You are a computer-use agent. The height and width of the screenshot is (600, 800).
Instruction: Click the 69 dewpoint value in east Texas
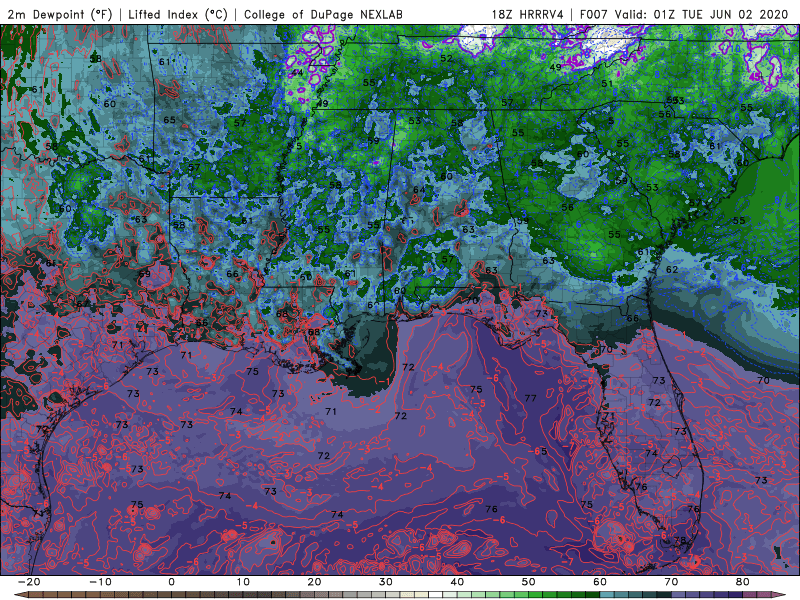(145, 273)
